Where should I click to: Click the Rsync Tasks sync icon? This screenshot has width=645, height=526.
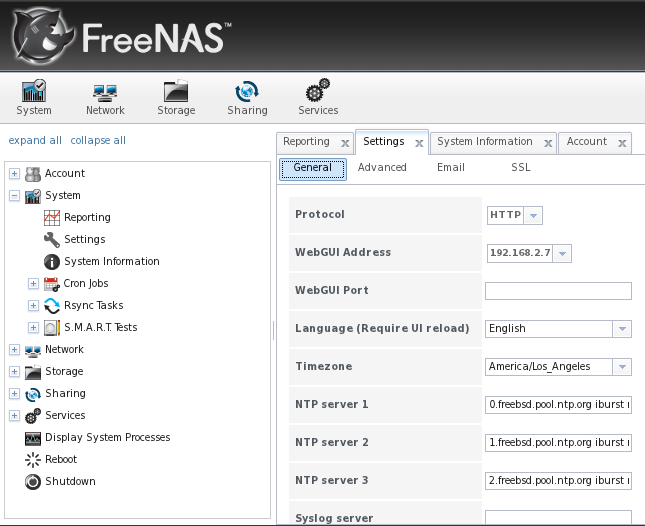pos(52,306)
